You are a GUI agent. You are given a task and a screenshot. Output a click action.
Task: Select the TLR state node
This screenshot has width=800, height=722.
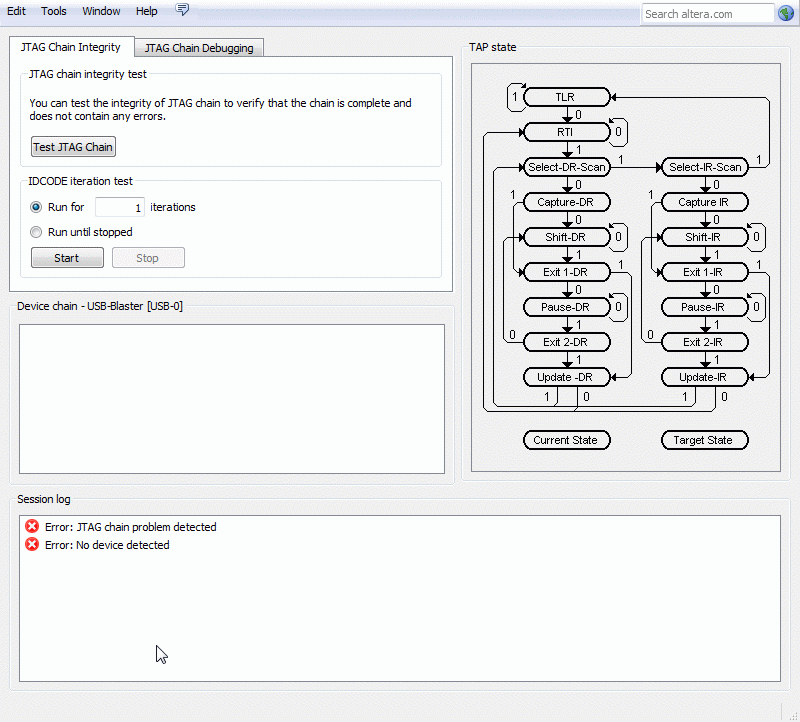coord(565,97)
